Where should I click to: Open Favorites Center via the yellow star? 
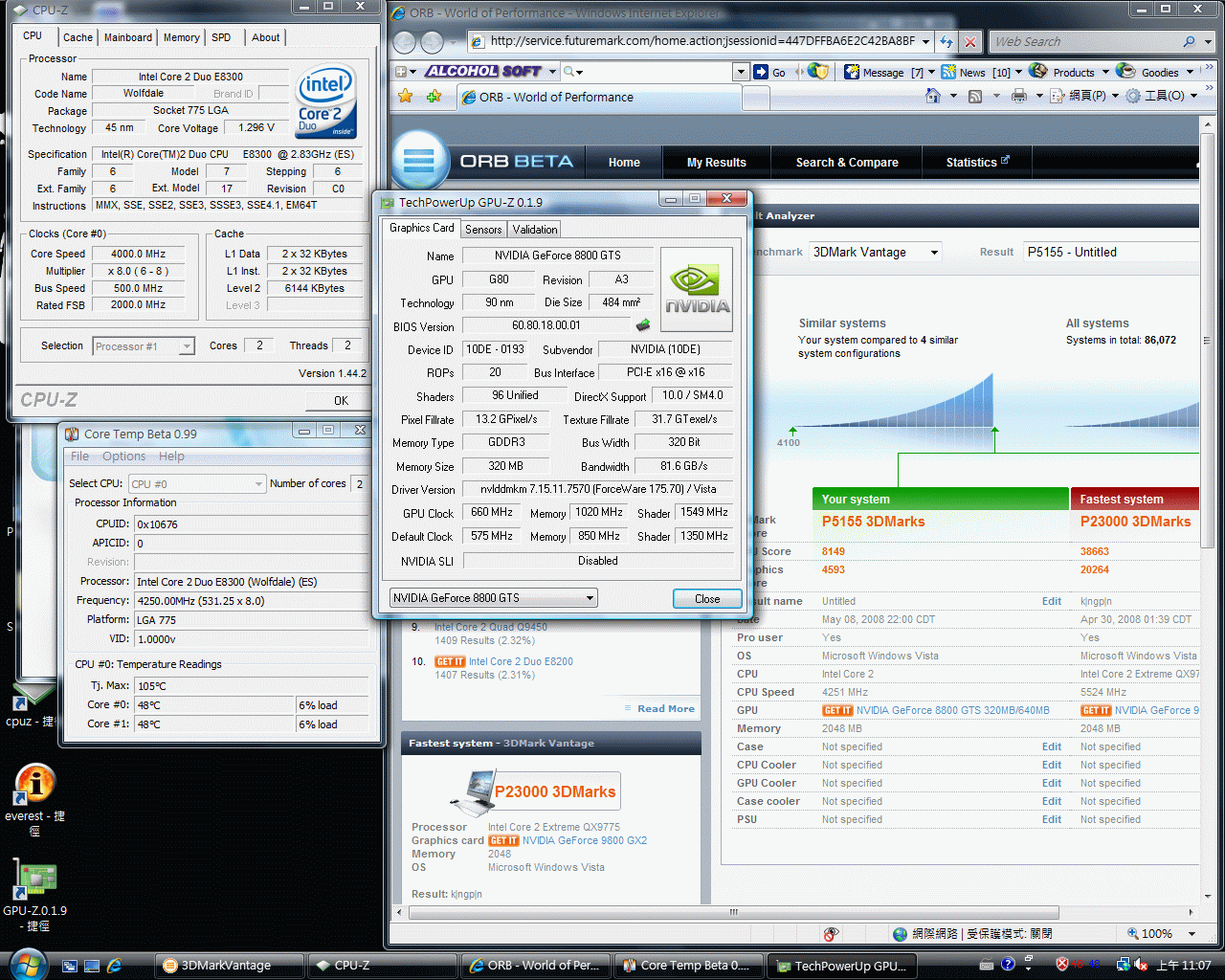point(406,97)
